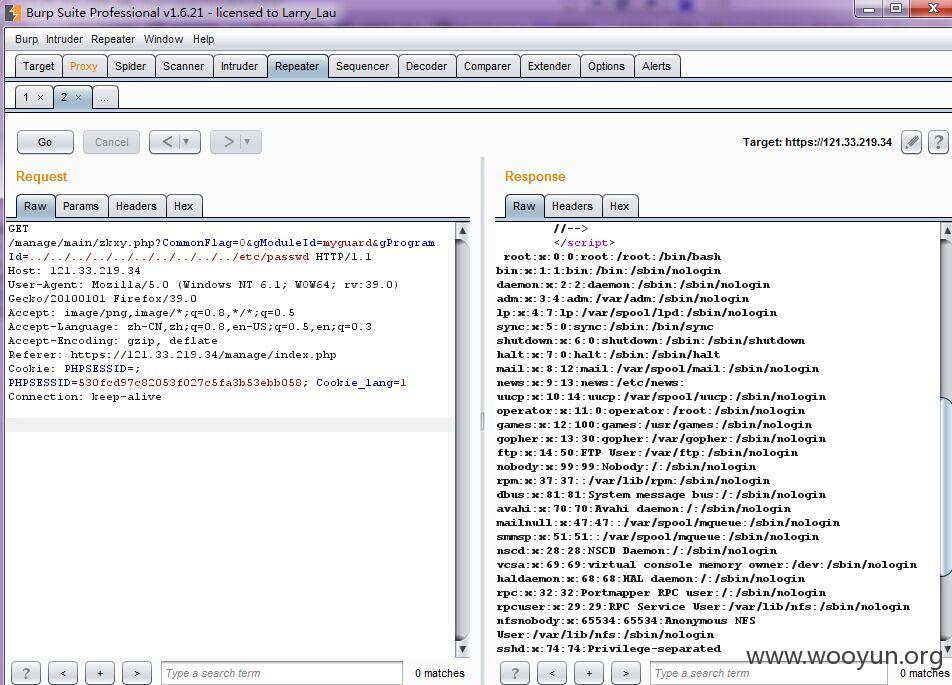Select response Raw view tab

(524, 206)
